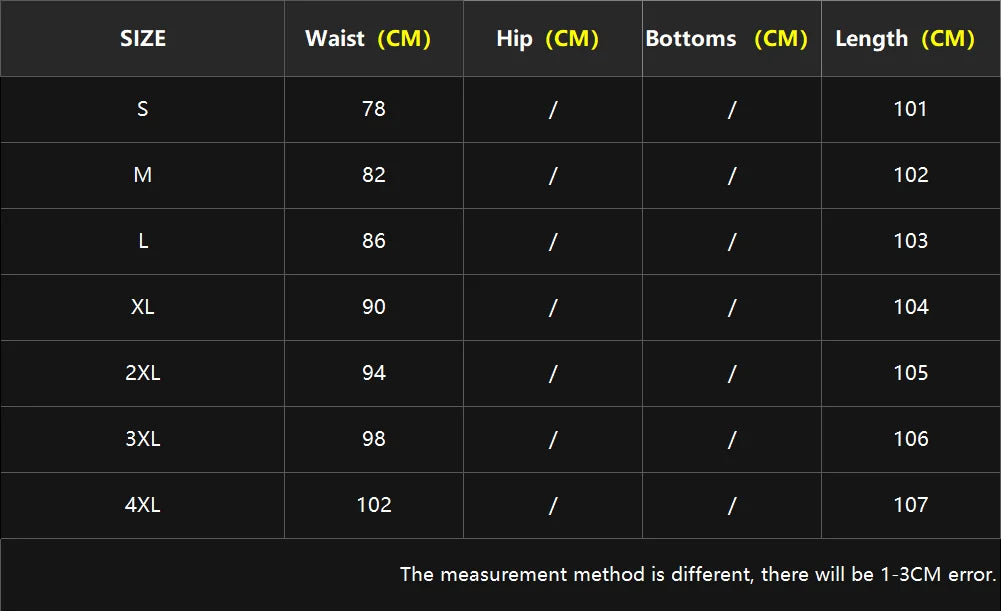The width and height of the screenshot is (1001, 612).
Task: Click the measurement error note text
Action: pyautogui.click(x=698, y=575)
